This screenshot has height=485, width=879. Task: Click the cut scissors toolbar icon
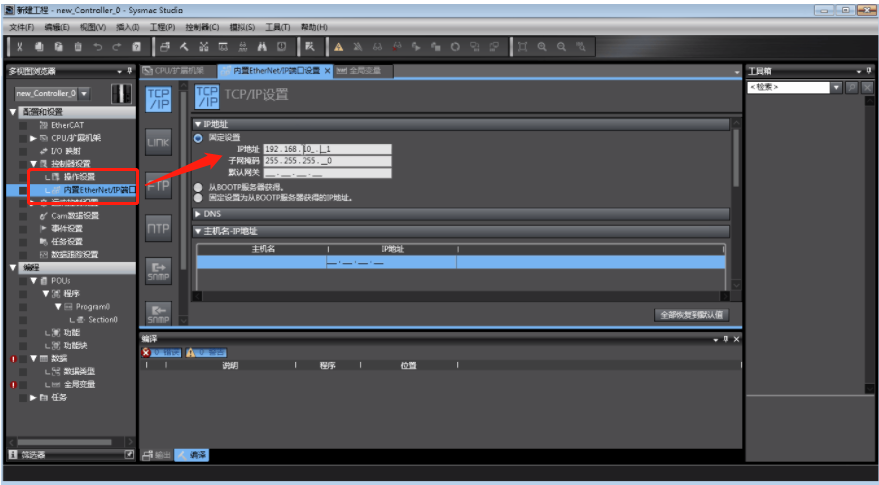(19, 47)
